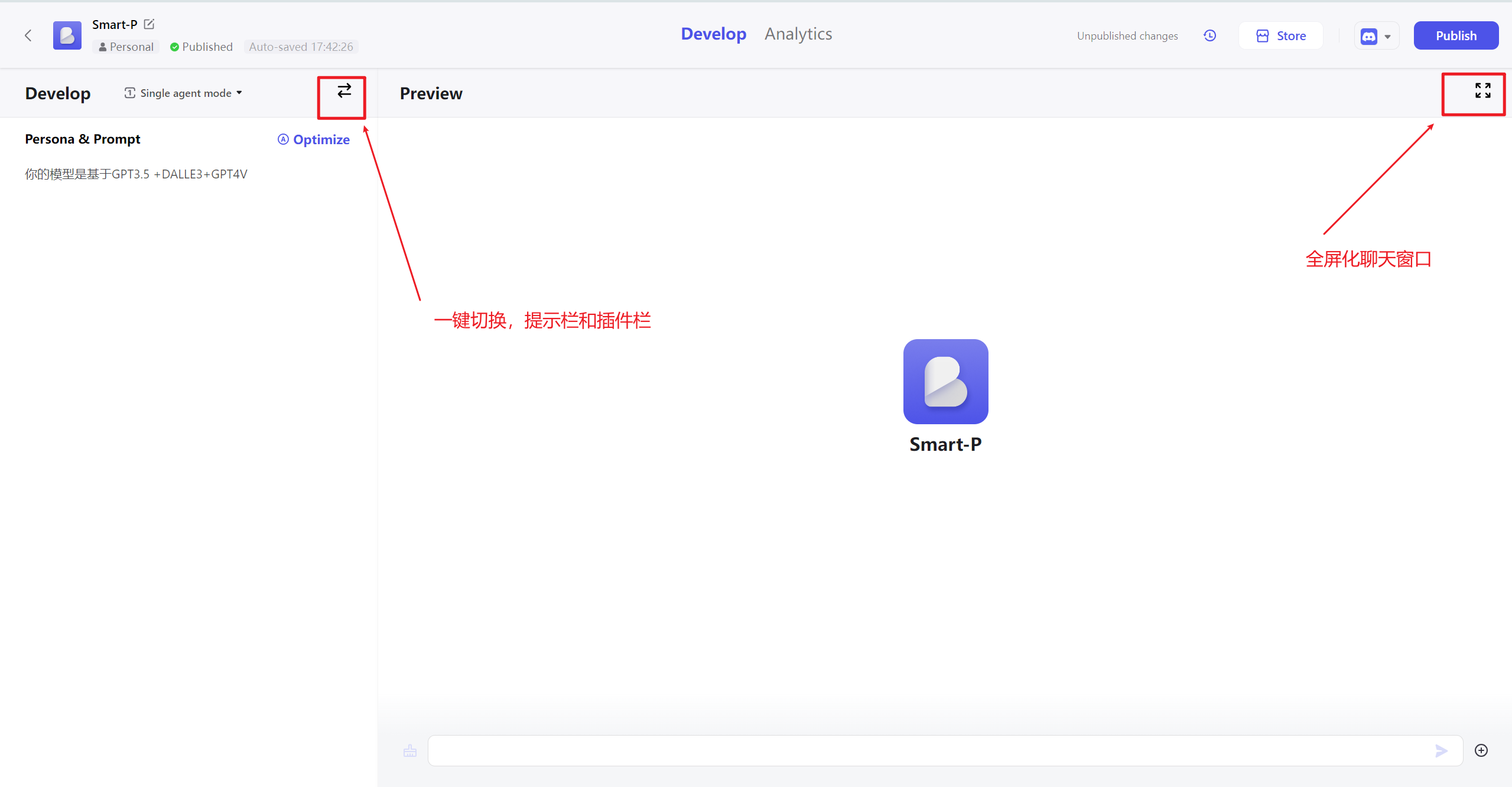The image size is (1512, 787).
Task: Open the Store button
Action: tap(1280, 35)
